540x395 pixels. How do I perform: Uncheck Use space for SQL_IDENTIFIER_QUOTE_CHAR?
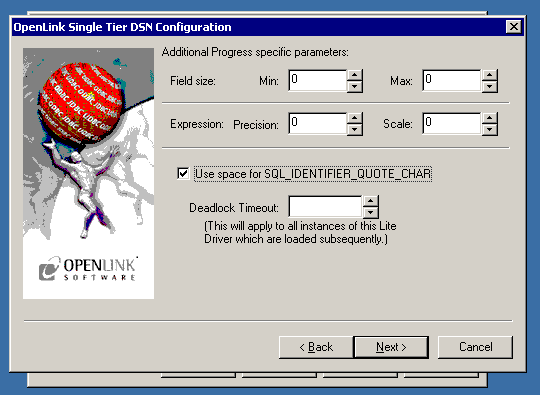(x=183, y=174)
